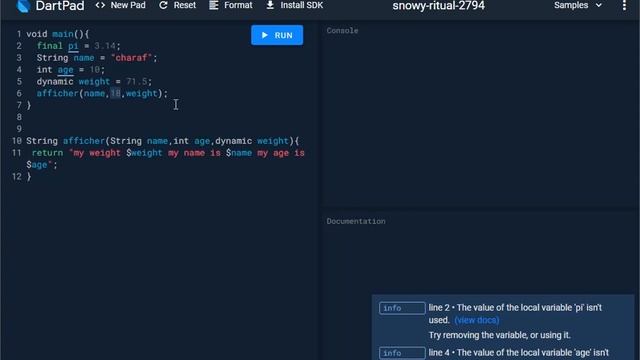640x360 pixels.
Task: Click the line 4 unused 'age' message
Action: pyautogui.click(x=518, y=353)
